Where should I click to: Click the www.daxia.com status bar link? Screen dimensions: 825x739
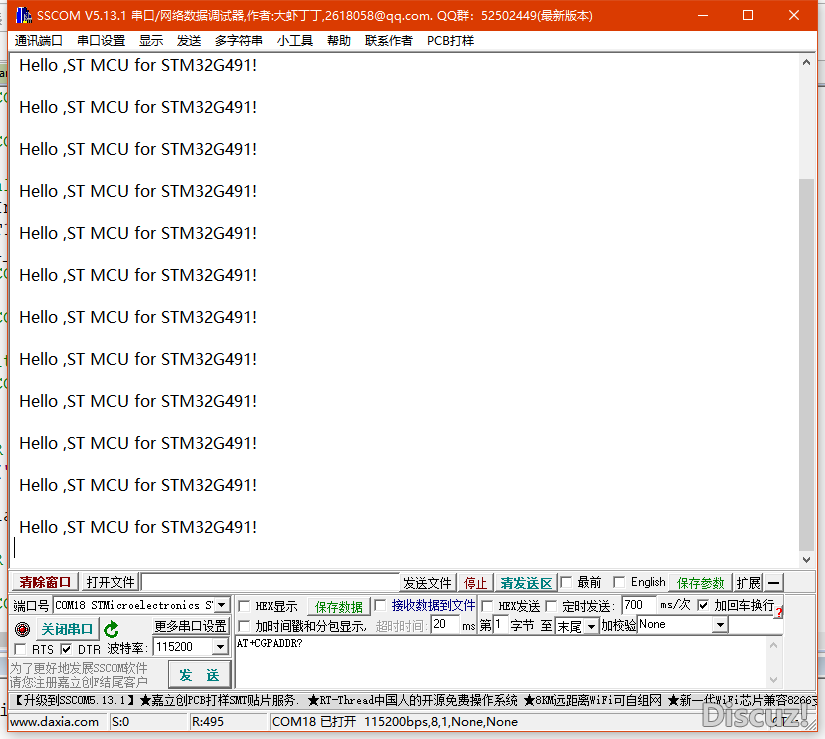pos(54,722)
